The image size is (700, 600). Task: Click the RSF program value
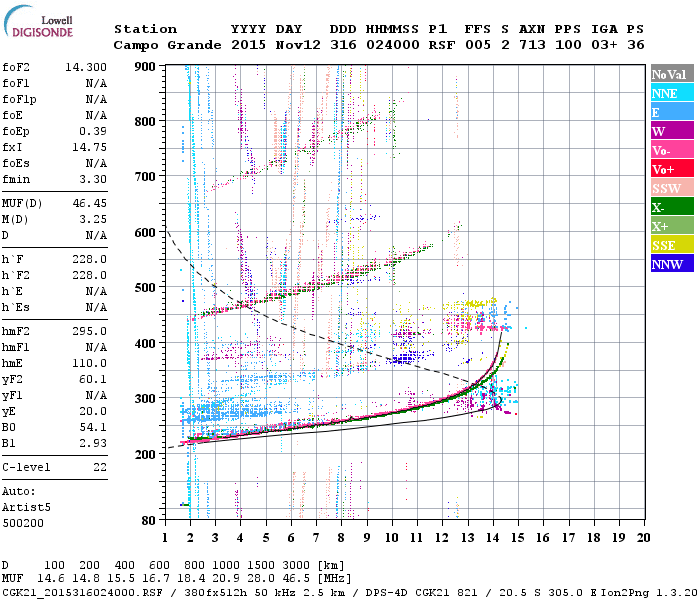(442, 45)
